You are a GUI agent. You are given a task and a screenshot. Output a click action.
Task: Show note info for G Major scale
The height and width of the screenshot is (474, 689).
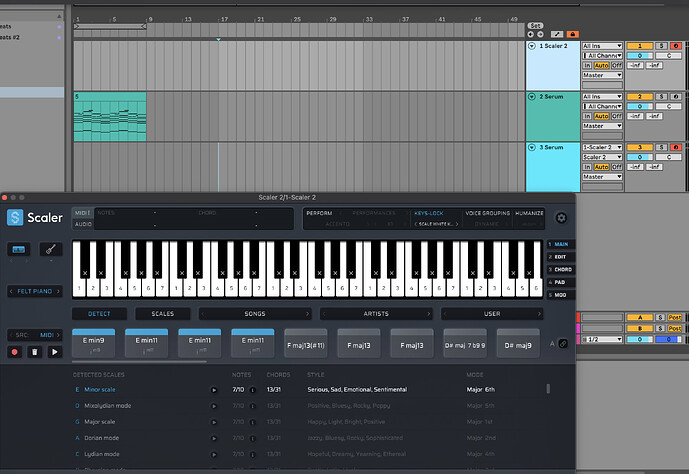click(253, 422)
